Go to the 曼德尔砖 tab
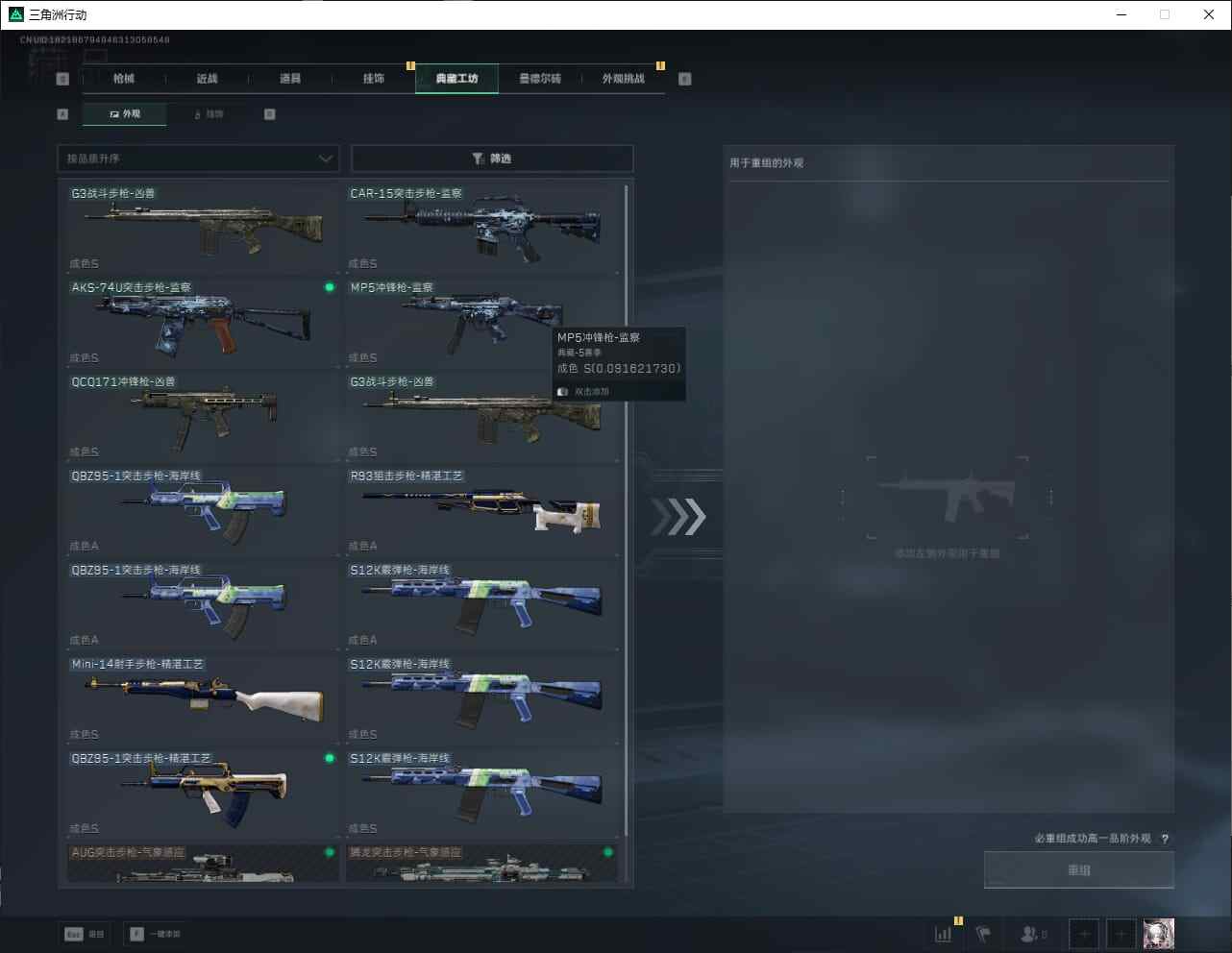The image size is (1232, 953). 540,79
